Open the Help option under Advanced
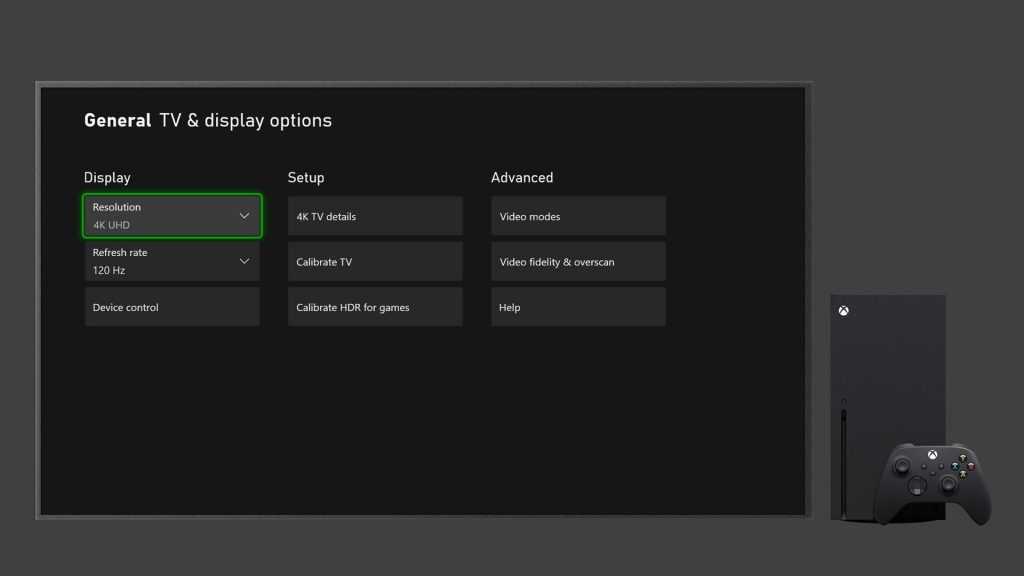Screen dimensions: 1024x576 coord(578,306)
